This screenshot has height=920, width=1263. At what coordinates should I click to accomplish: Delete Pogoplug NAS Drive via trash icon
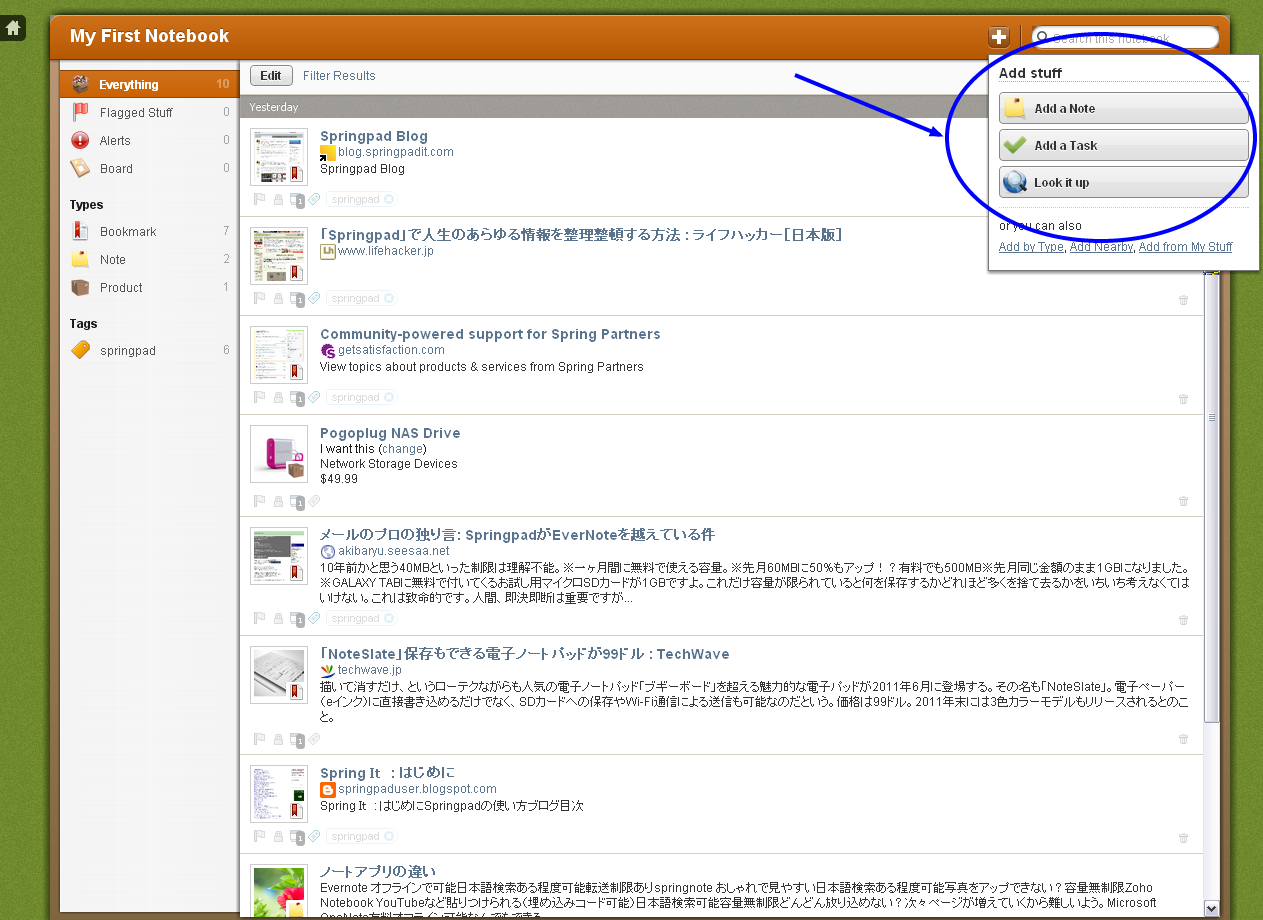1184,501
